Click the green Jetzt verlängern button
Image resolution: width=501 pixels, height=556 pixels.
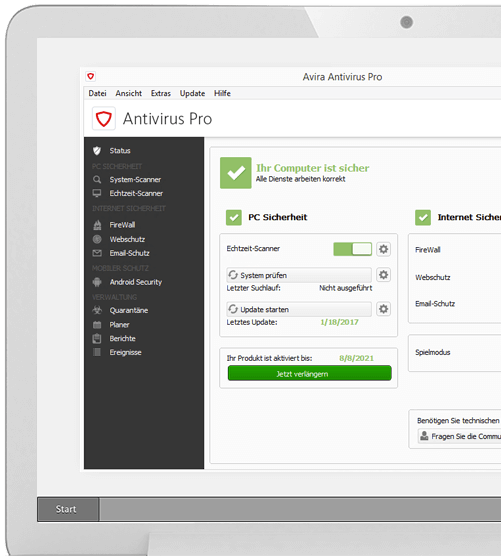310,373
